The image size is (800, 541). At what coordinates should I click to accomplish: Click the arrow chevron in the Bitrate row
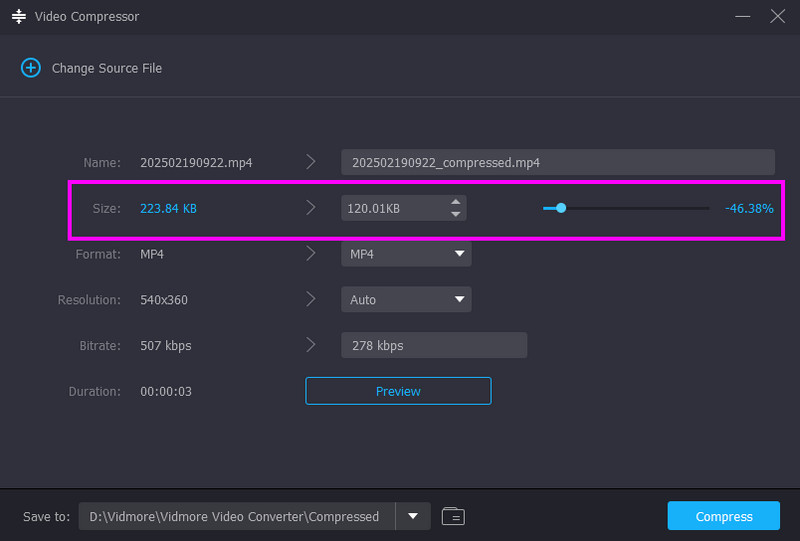pos(311,345)
